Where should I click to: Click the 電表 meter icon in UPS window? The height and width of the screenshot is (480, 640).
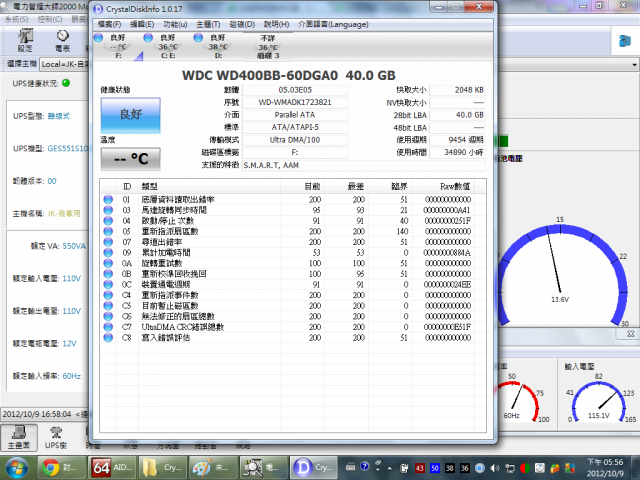click(x=62, y=40)
